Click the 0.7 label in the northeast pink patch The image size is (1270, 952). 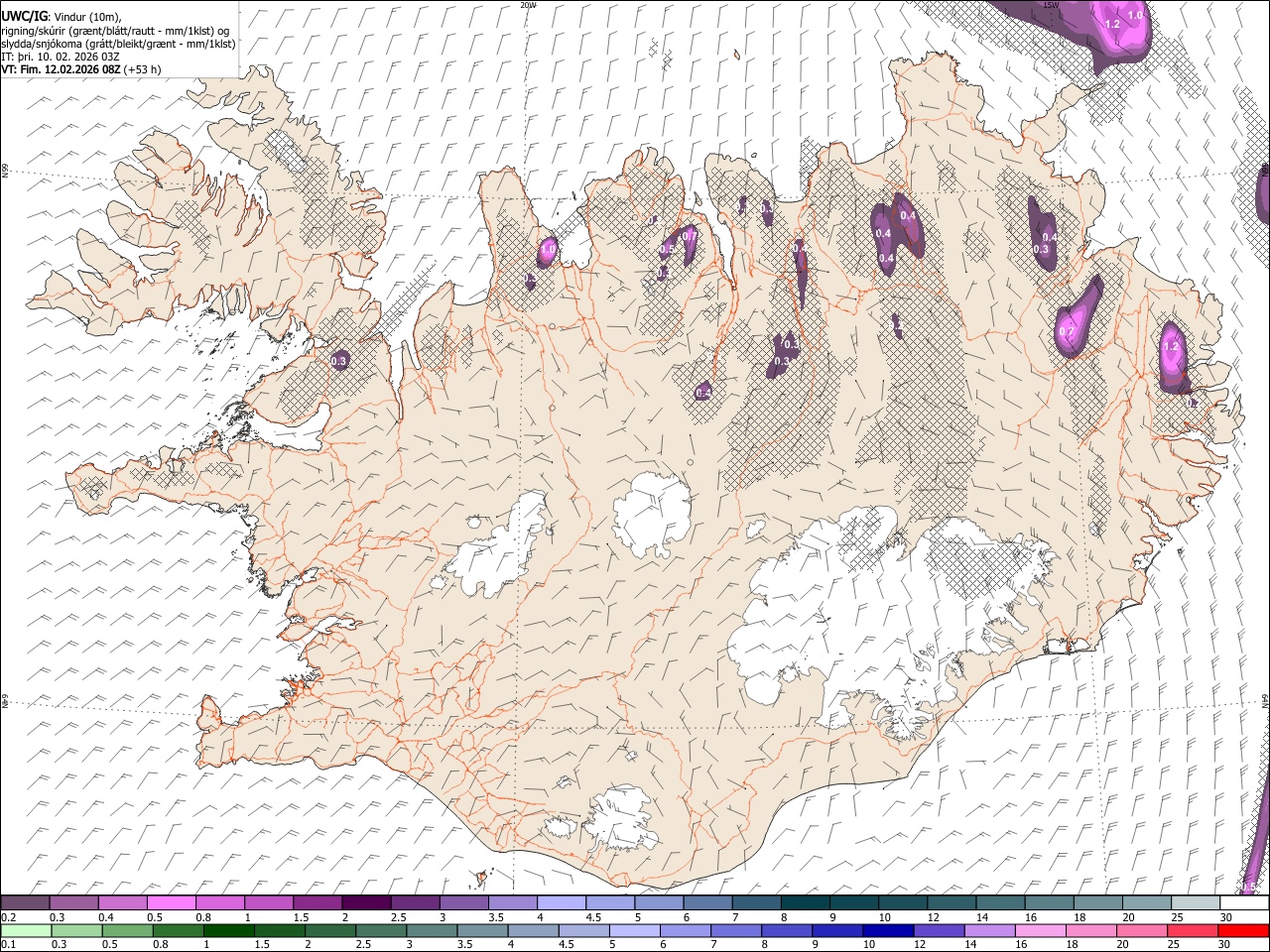coord(1068,332)
